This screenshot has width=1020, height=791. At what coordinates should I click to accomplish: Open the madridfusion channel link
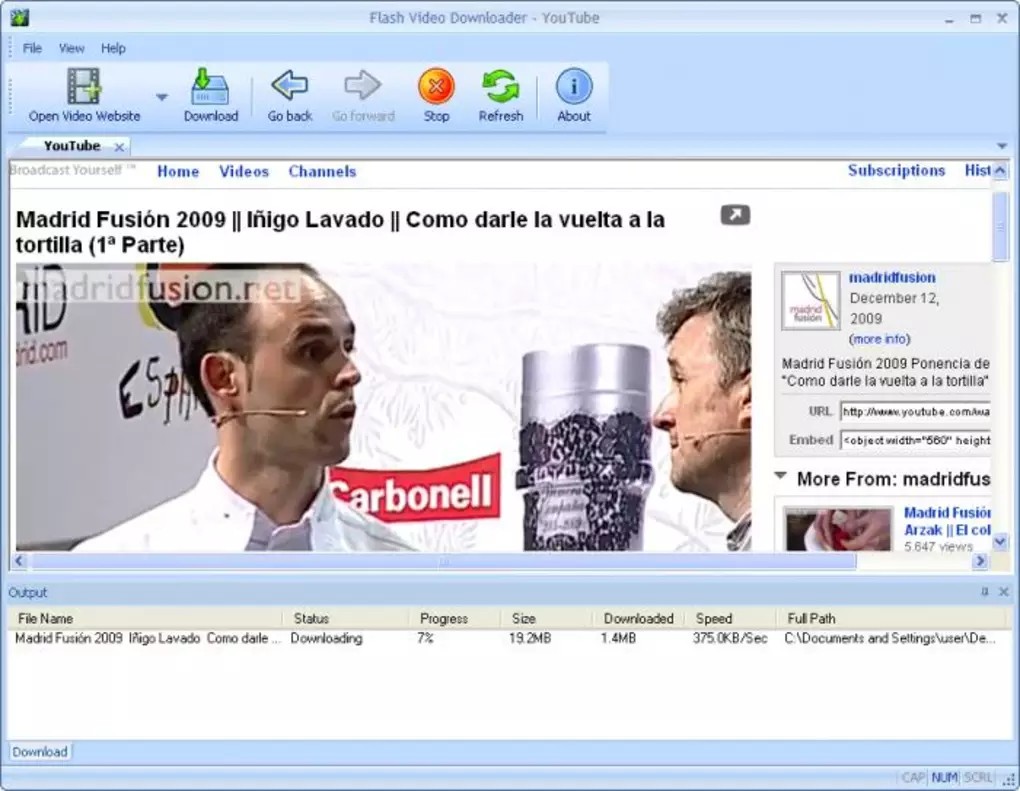point(892,277)
